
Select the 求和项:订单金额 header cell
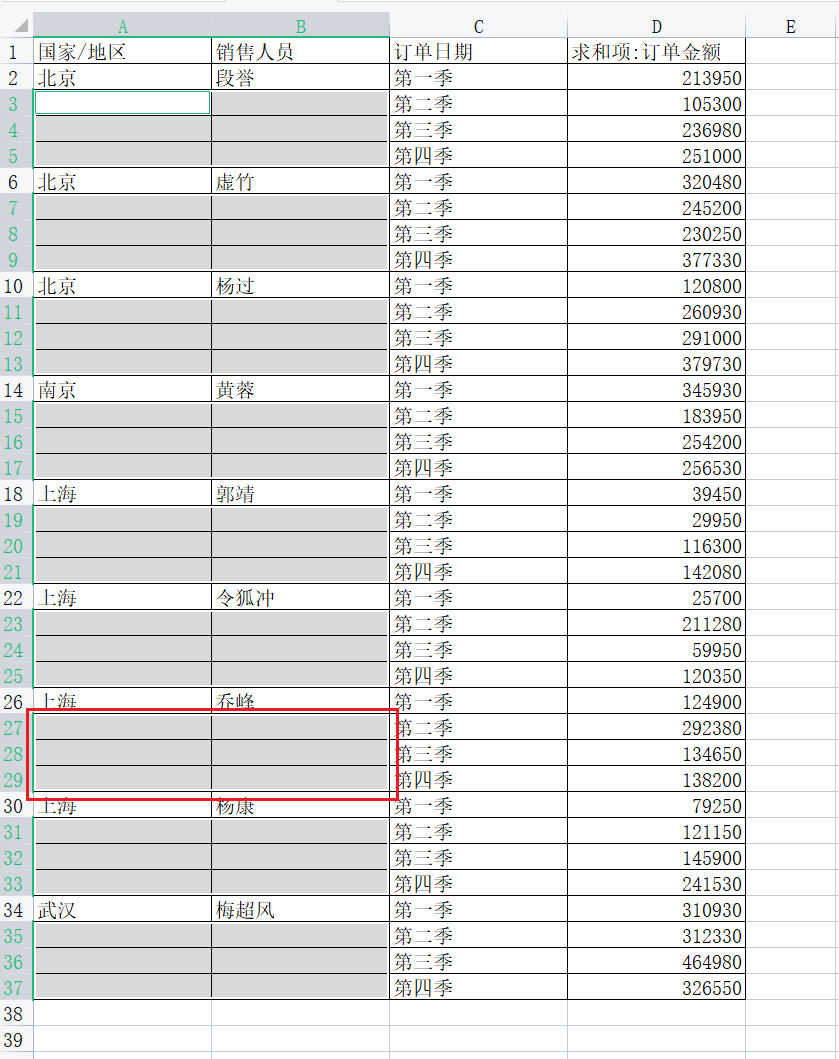coord(656,52)
